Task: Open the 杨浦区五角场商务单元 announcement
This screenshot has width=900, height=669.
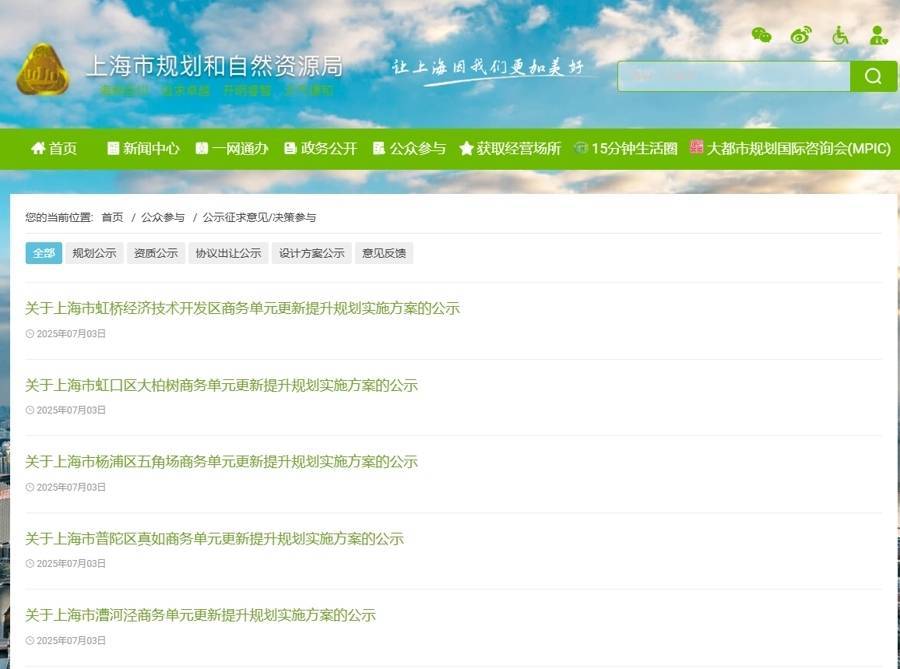Action: 222,461
